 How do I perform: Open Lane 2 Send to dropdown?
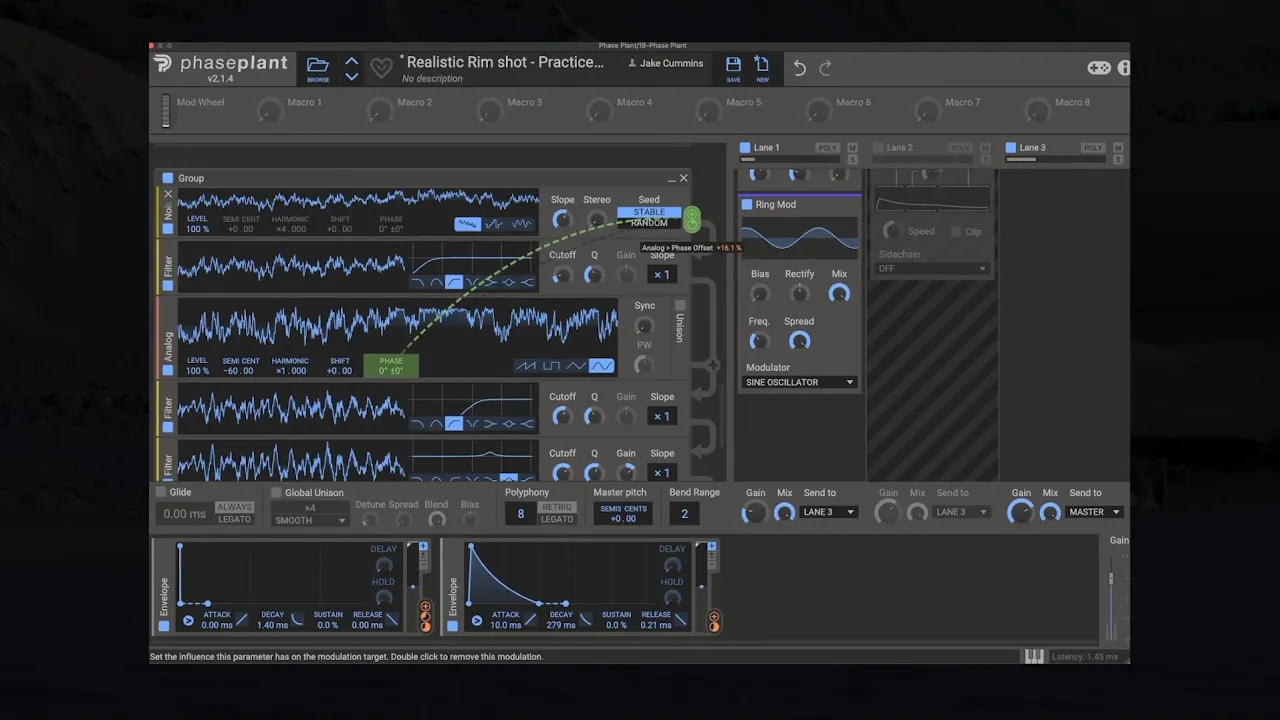coord(962,512)
